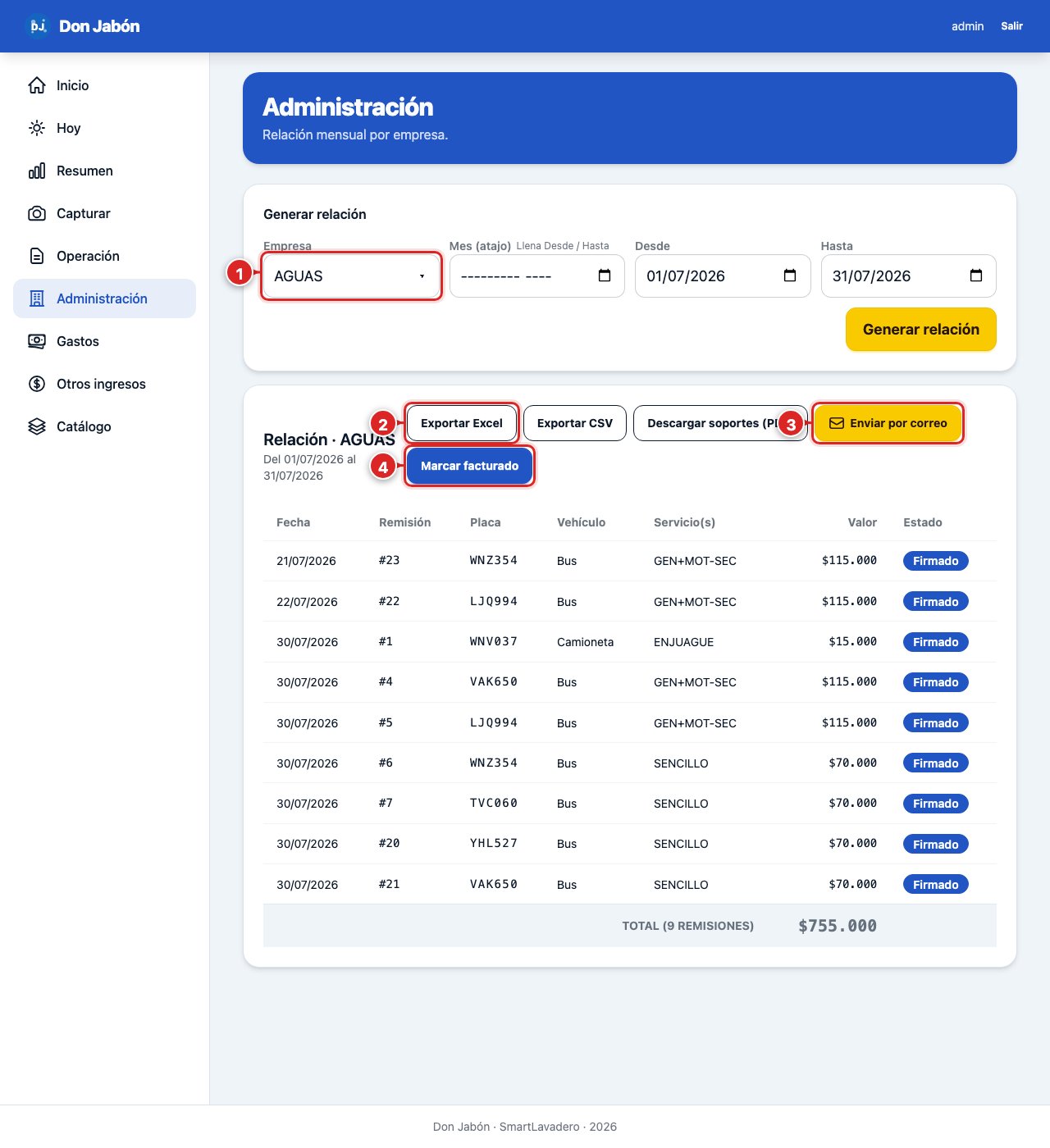Click Exportar Excel button
The width and height of the screenshot is (1050, 1148).
462,423
